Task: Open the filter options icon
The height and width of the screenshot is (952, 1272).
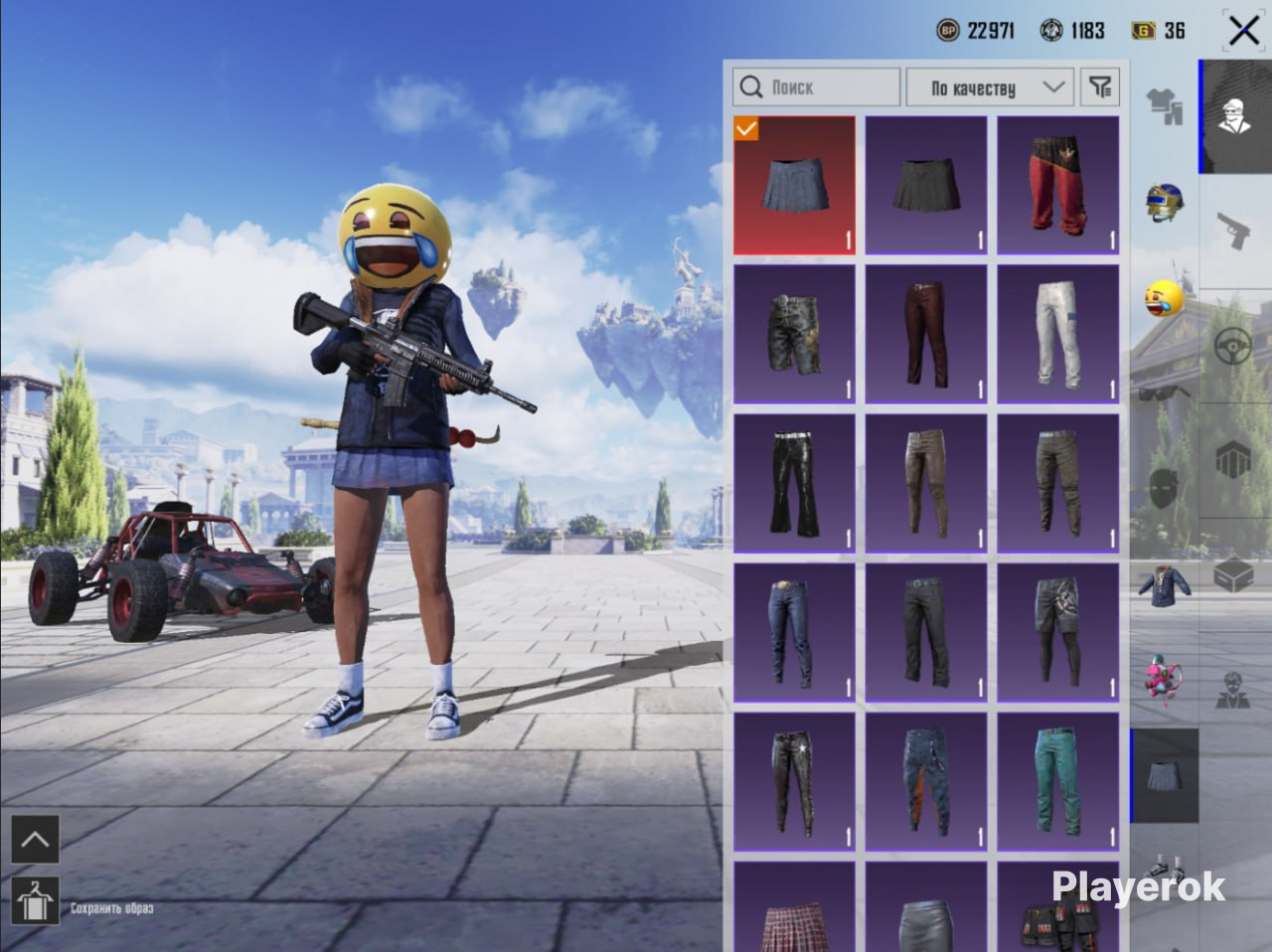Action: (x=1099, y=87)
